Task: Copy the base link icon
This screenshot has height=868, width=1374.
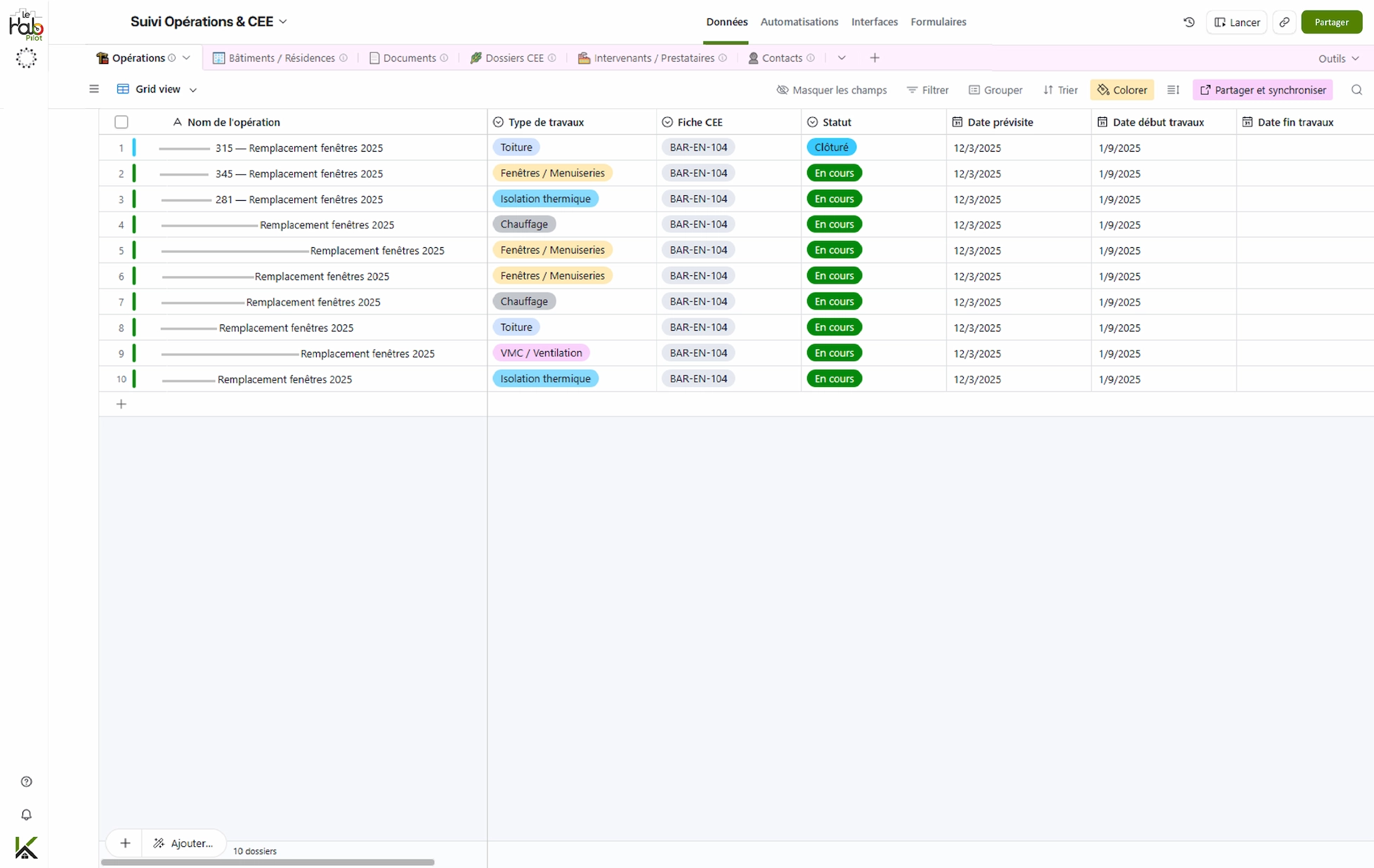Action: coord(1284,22)
